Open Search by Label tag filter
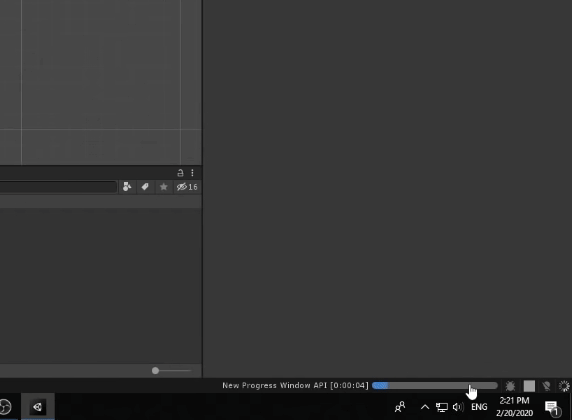 tap(145, 187)
